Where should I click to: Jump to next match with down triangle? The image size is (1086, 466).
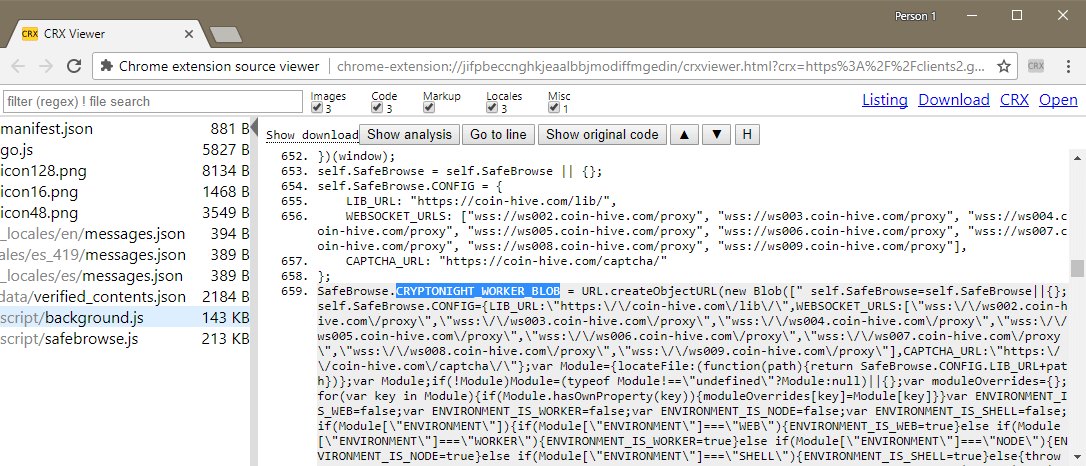[x=717, y=134]
